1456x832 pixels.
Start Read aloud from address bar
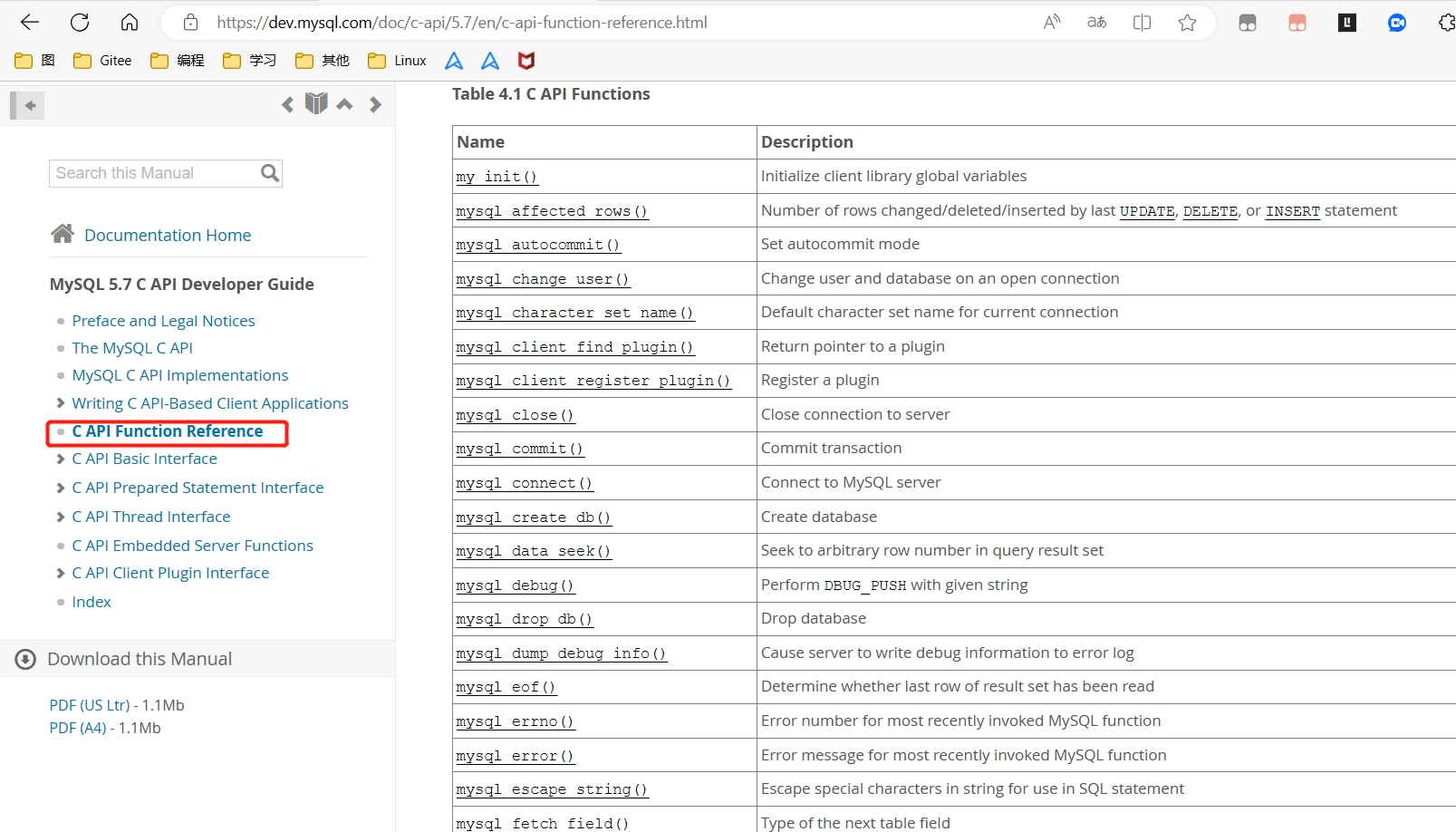pyautogui.click(x=1052, y=23)
